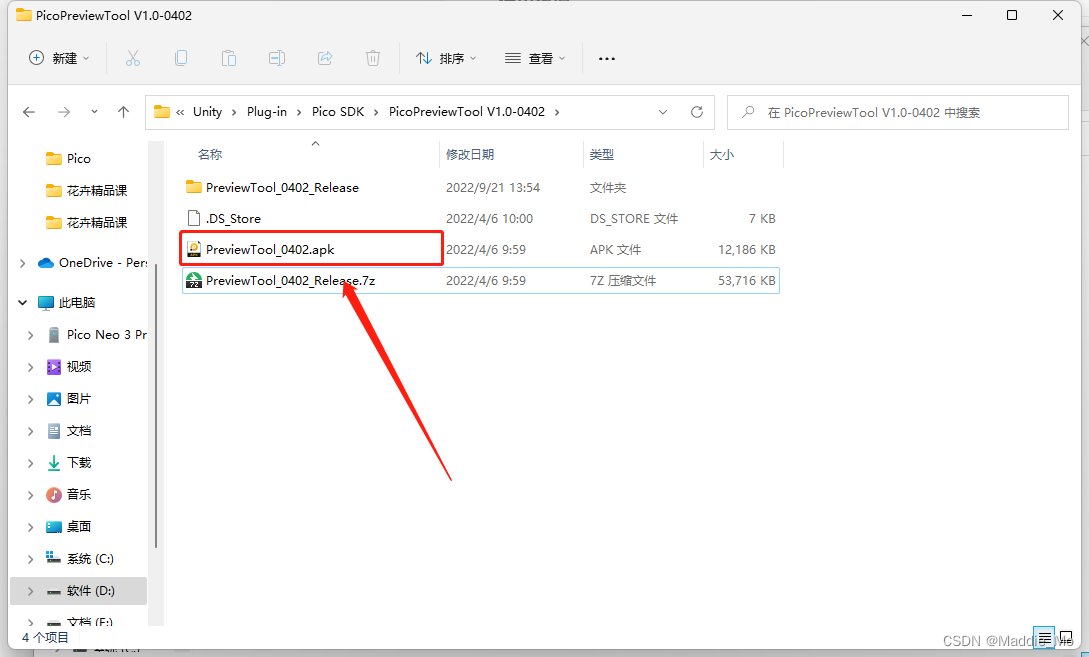This screenshot has height=657, width=1089.
Task: Open System 系统 (C:) drive
Action: 80,558
